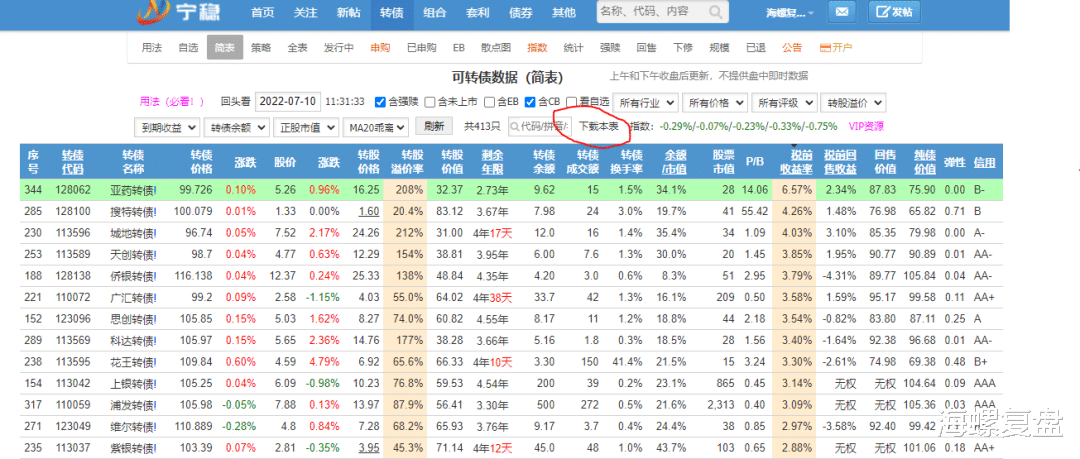Click the 开户 card icon link
Viewport: 1080px width, 459px height.
(836, 48)
